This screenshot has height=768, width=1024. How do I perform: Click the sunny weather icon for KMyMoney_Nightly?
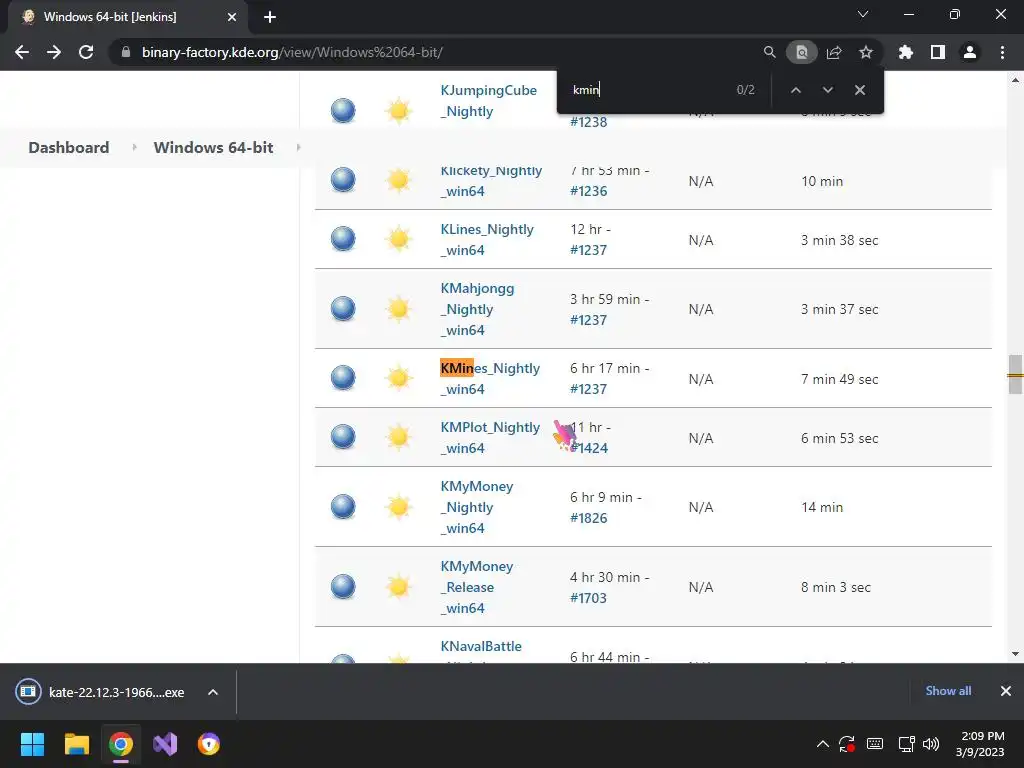tap(398, 507)
